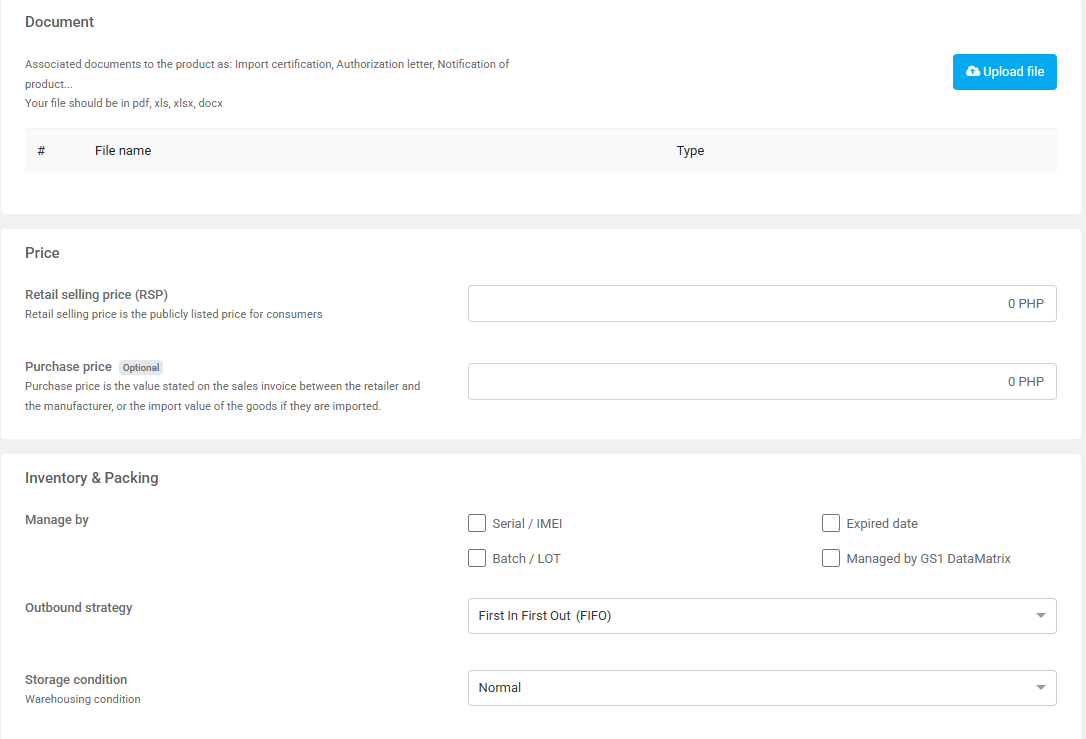Enable the Serial / IMEI checkbox
The width and height of the screenshot is (1086, 739).
477,523
